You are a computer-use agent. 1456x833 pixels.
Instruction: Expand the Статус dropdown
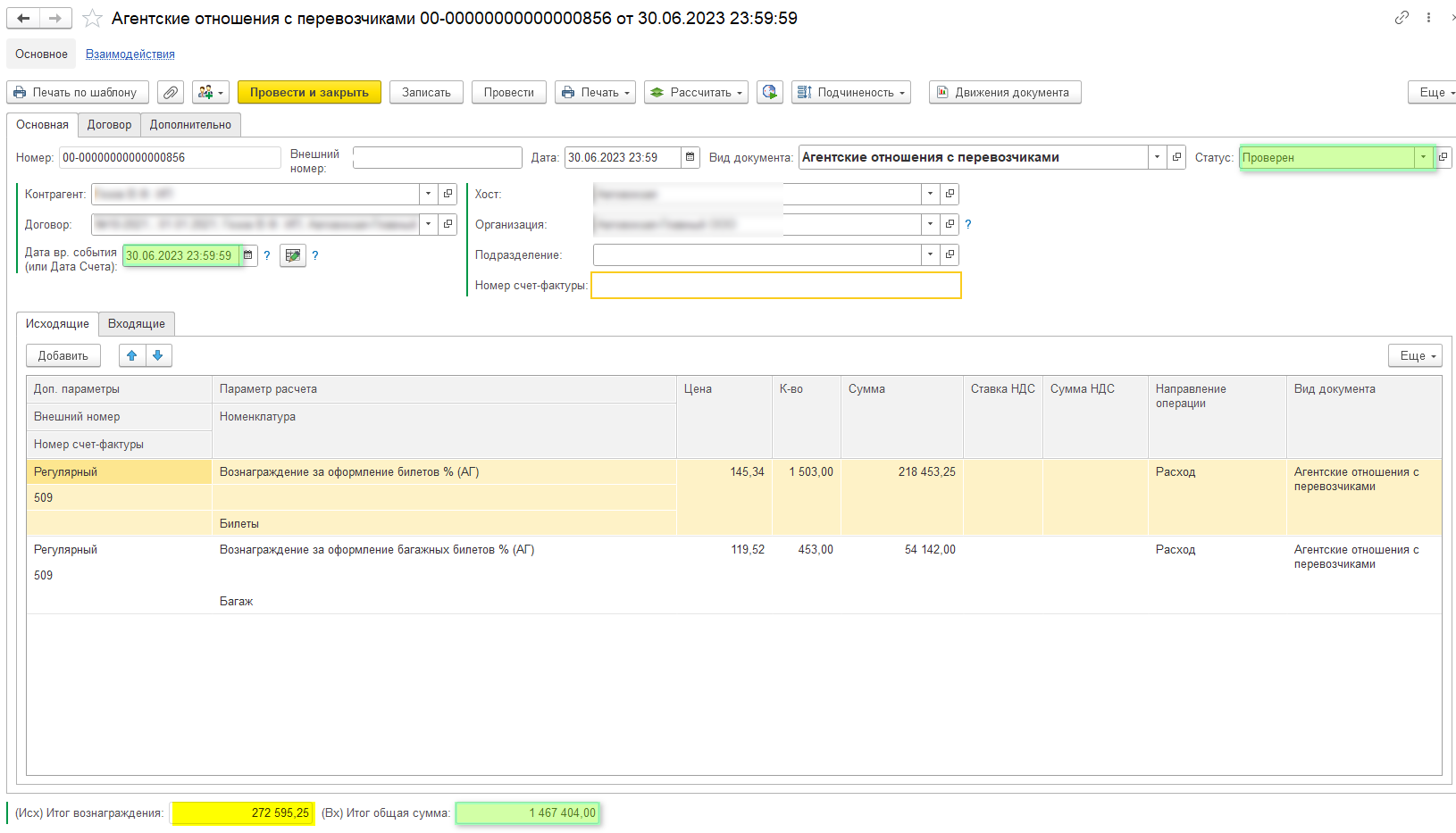1423,158
